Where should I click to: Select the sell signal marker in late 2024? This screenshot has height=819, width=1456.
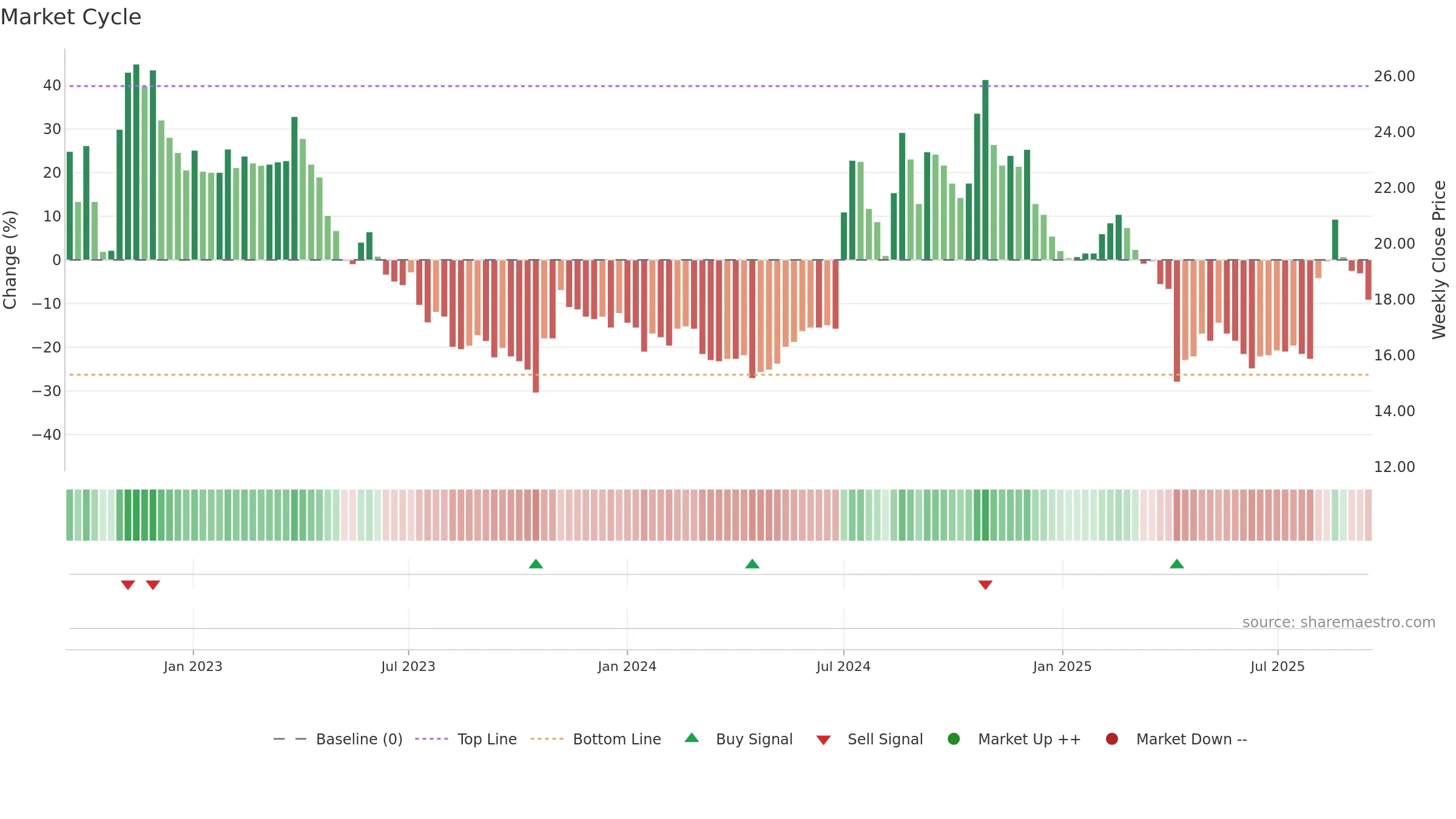[x=985, y=585]
